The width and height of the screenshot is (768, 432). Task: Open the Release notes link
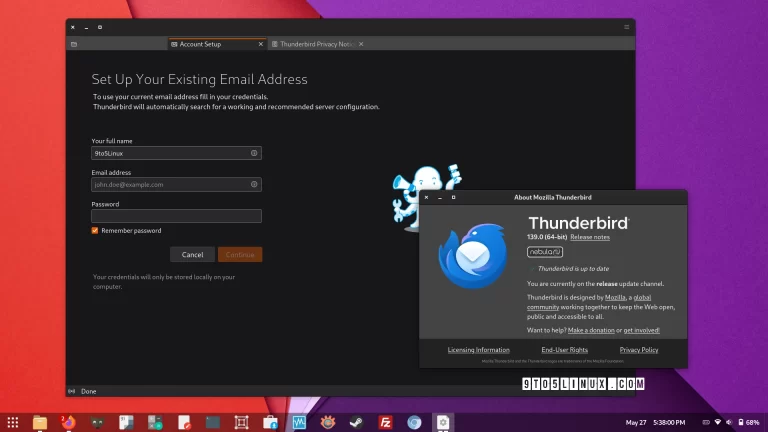click(590, 237)
